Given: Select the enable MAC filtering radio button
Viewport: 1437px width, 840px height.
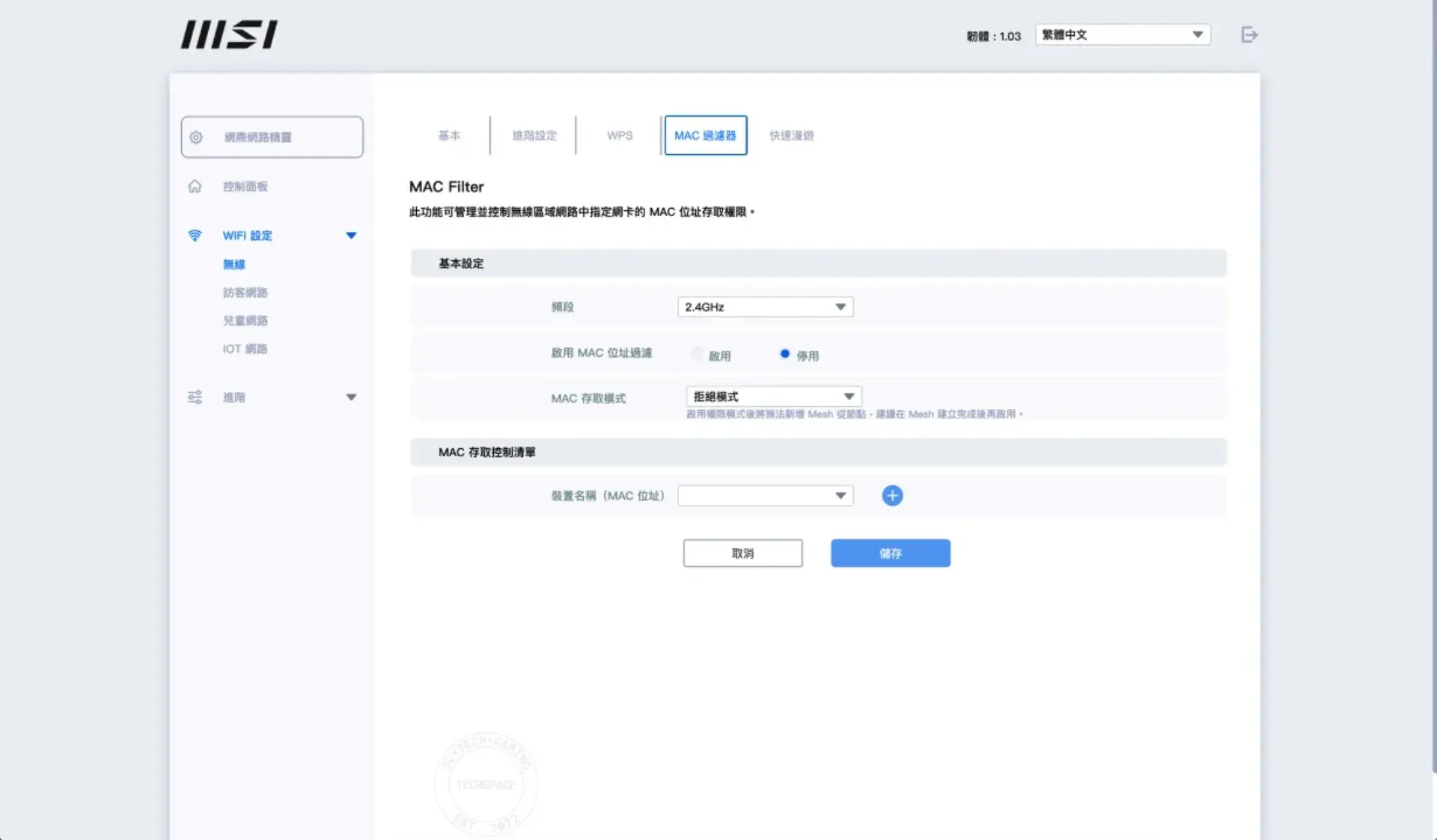Looking at the screenshot, I should click(x=698, y=354).
